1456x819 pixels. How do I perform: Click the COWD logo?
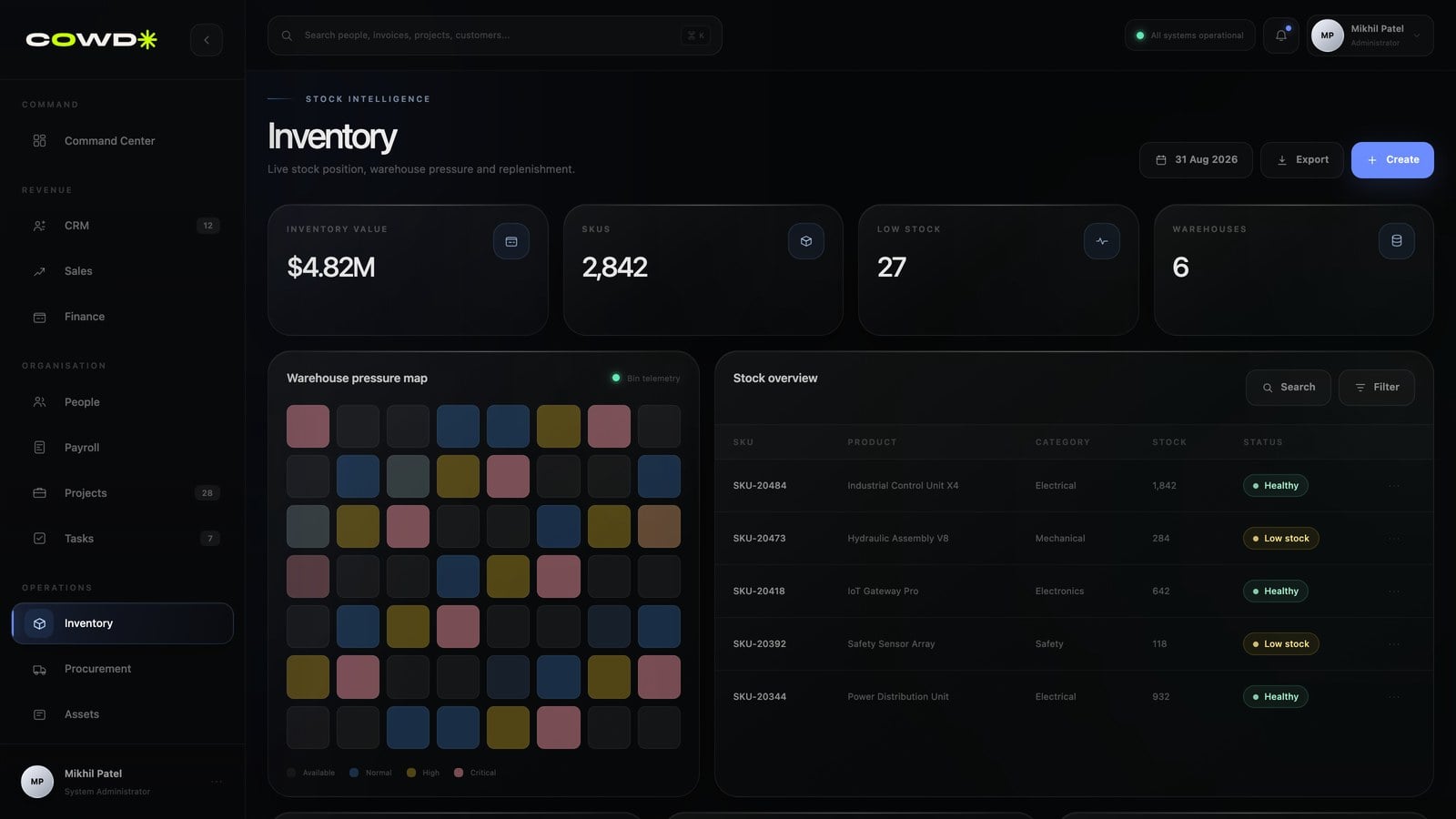[x=91, y=39]
